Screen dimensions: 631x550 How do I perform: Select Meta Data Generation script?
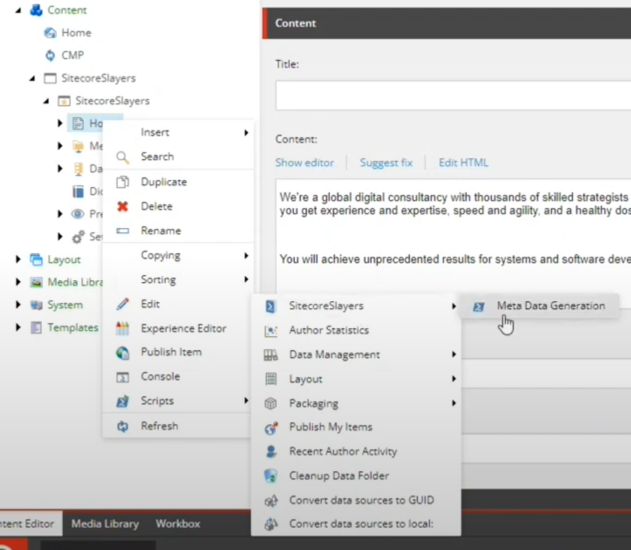[550, 306]
